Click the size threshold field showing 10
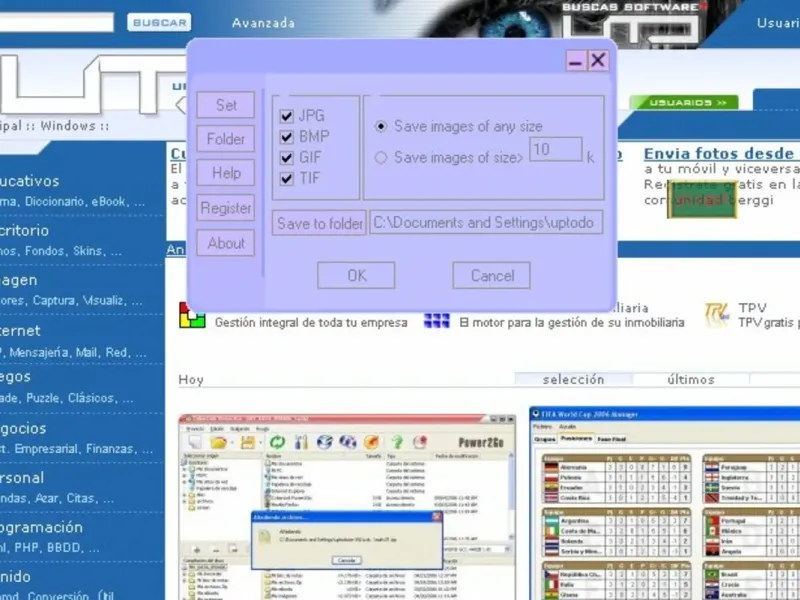Image resolution: width=800 pixels, height=600 pixels. pos(556,149)
